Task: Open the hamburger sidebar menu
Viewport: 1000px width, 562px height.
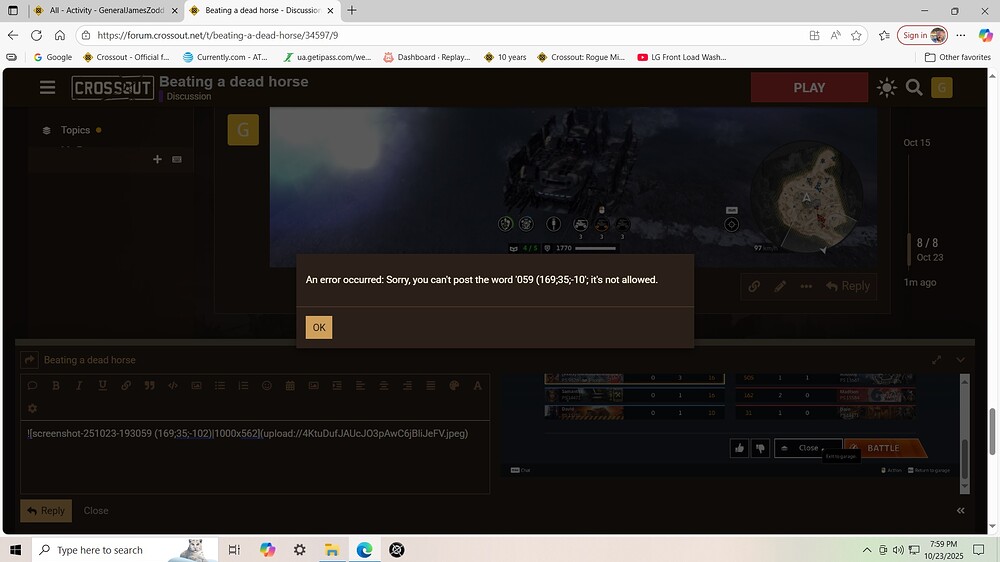Action: click(47, 88)
